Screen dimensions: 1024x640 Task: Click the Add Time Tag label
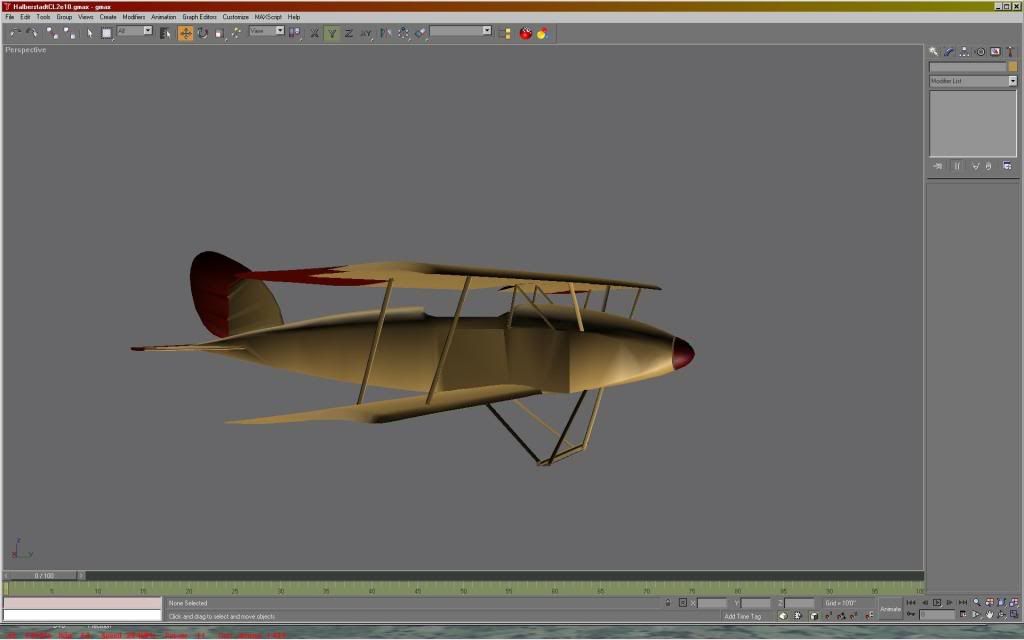(x=743, y=616)
